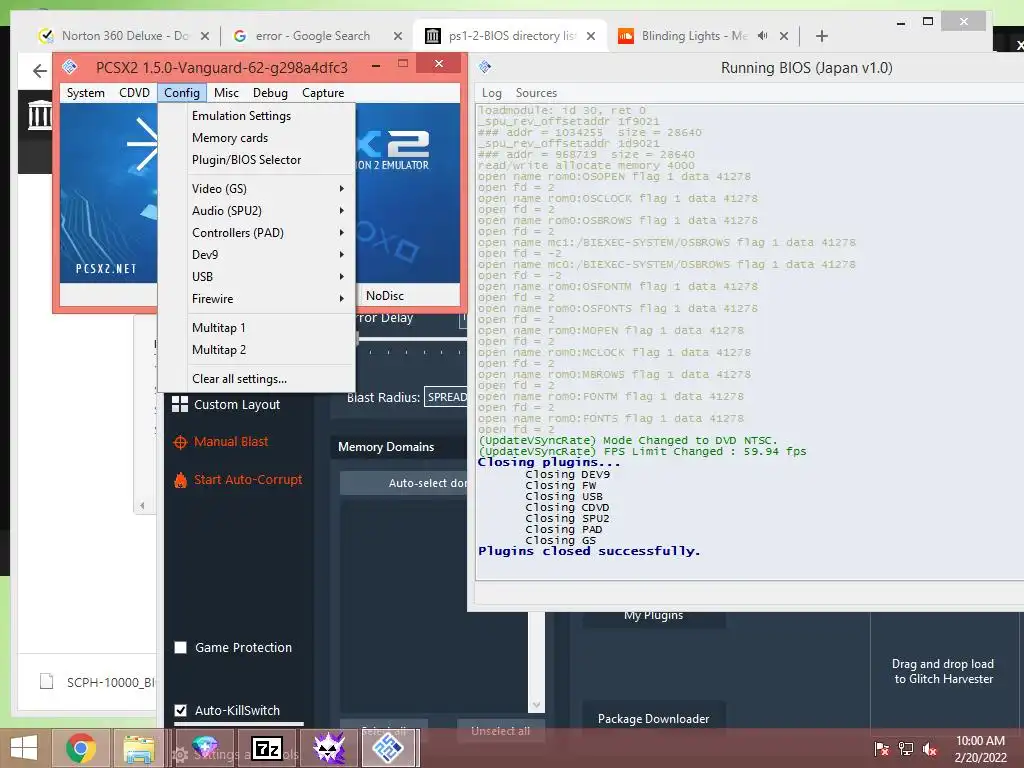Click the Custom Layout grid icon

point(180,404)
